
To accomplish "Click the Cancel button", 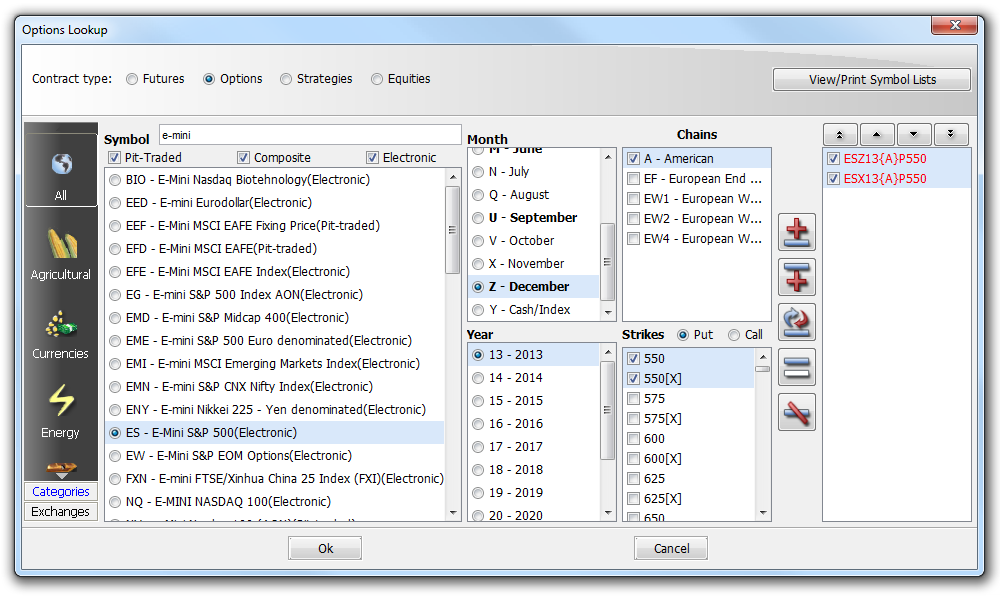I will pos(671,549).
